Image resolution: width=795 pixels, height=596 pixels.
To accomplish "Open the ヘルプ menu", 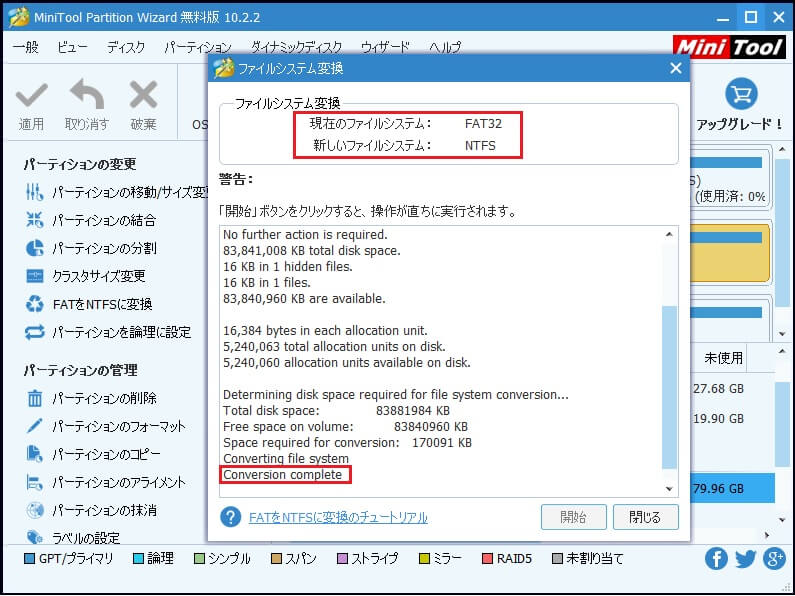I will click(x=445, y=47).
